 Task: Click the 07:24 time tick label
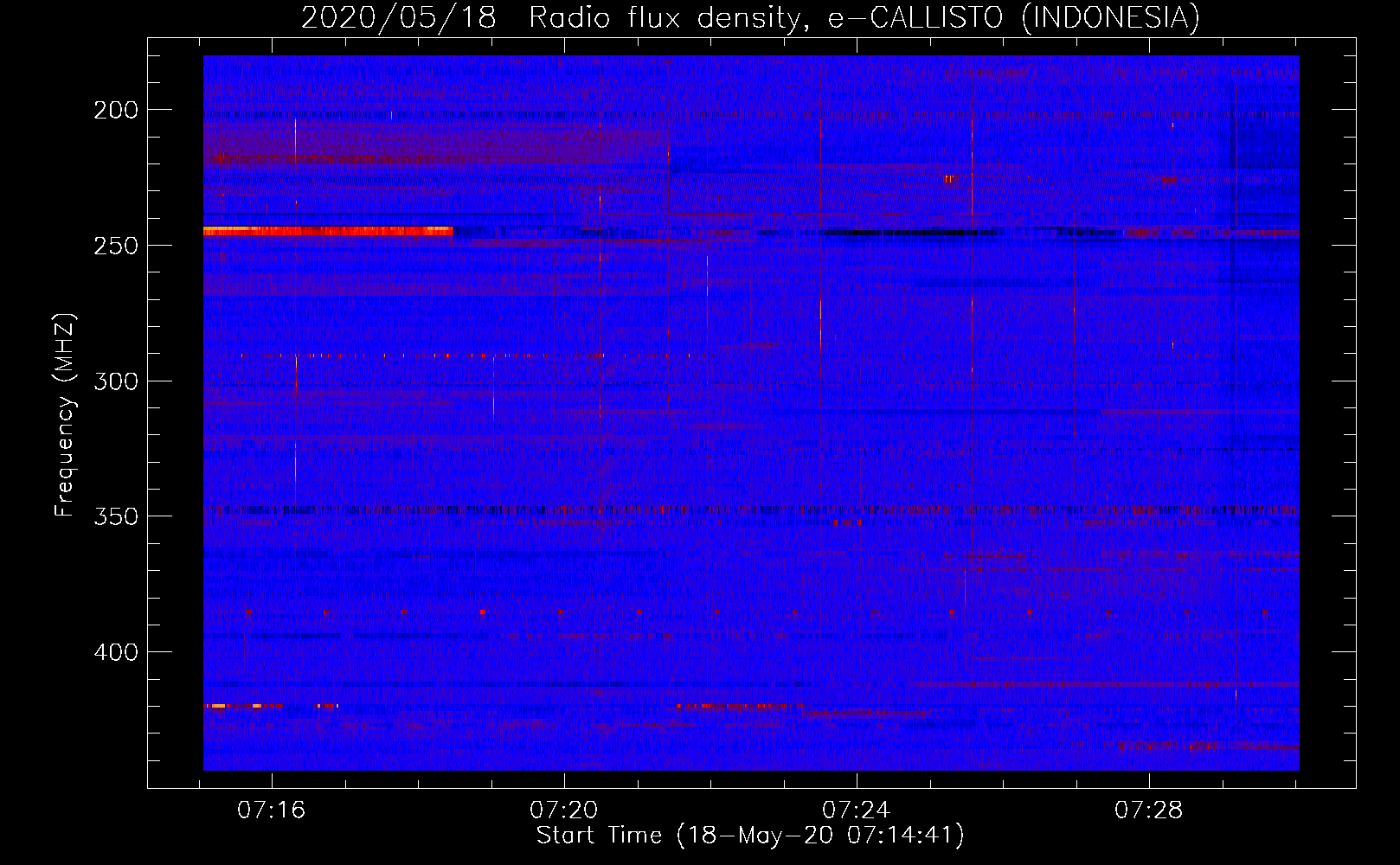[857, 810]
